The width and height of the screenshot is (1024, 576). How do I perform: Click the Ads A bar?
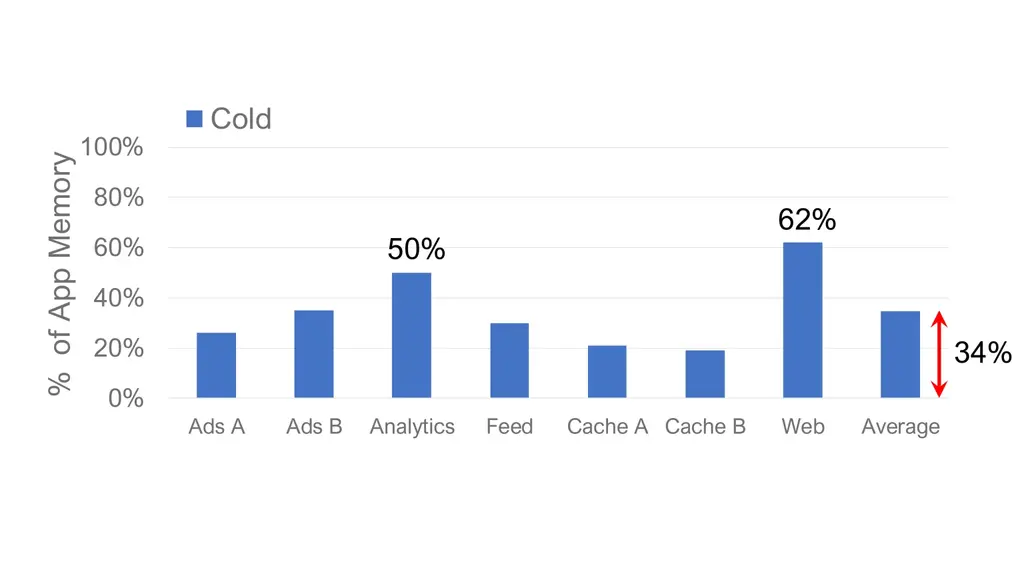tap(216, 365)
